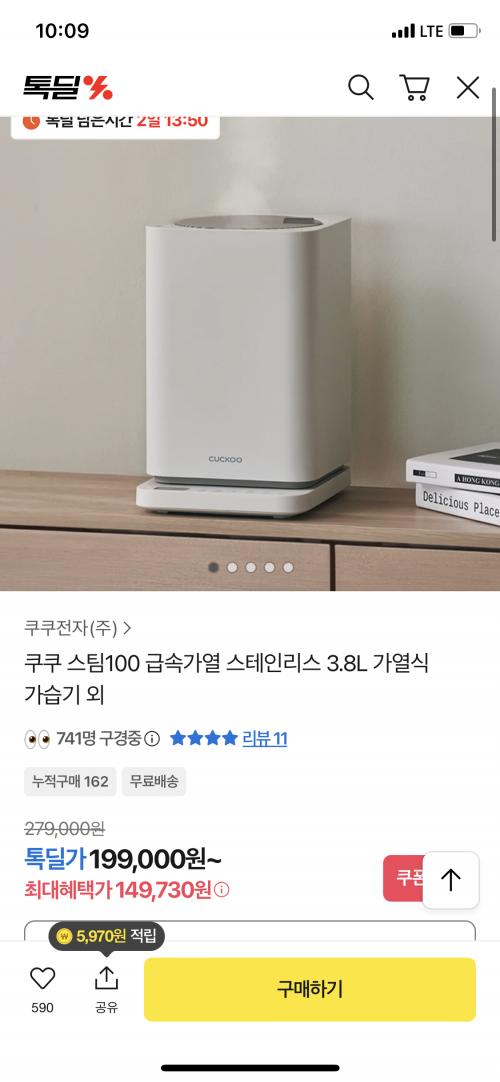Close the page with the X icon
500x1082 pixels.
[468, 88]
